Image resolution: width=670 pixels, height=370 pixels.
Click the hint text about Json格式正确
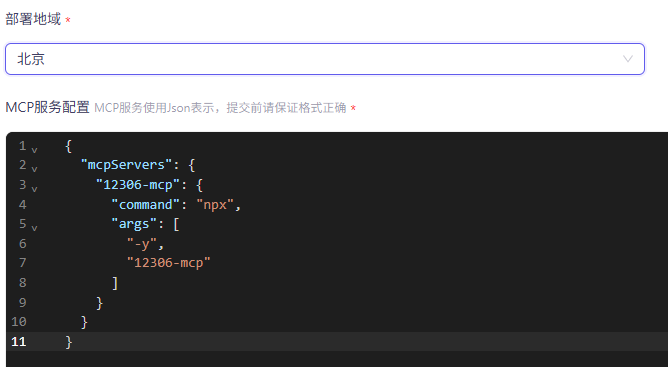click(220, 108)
